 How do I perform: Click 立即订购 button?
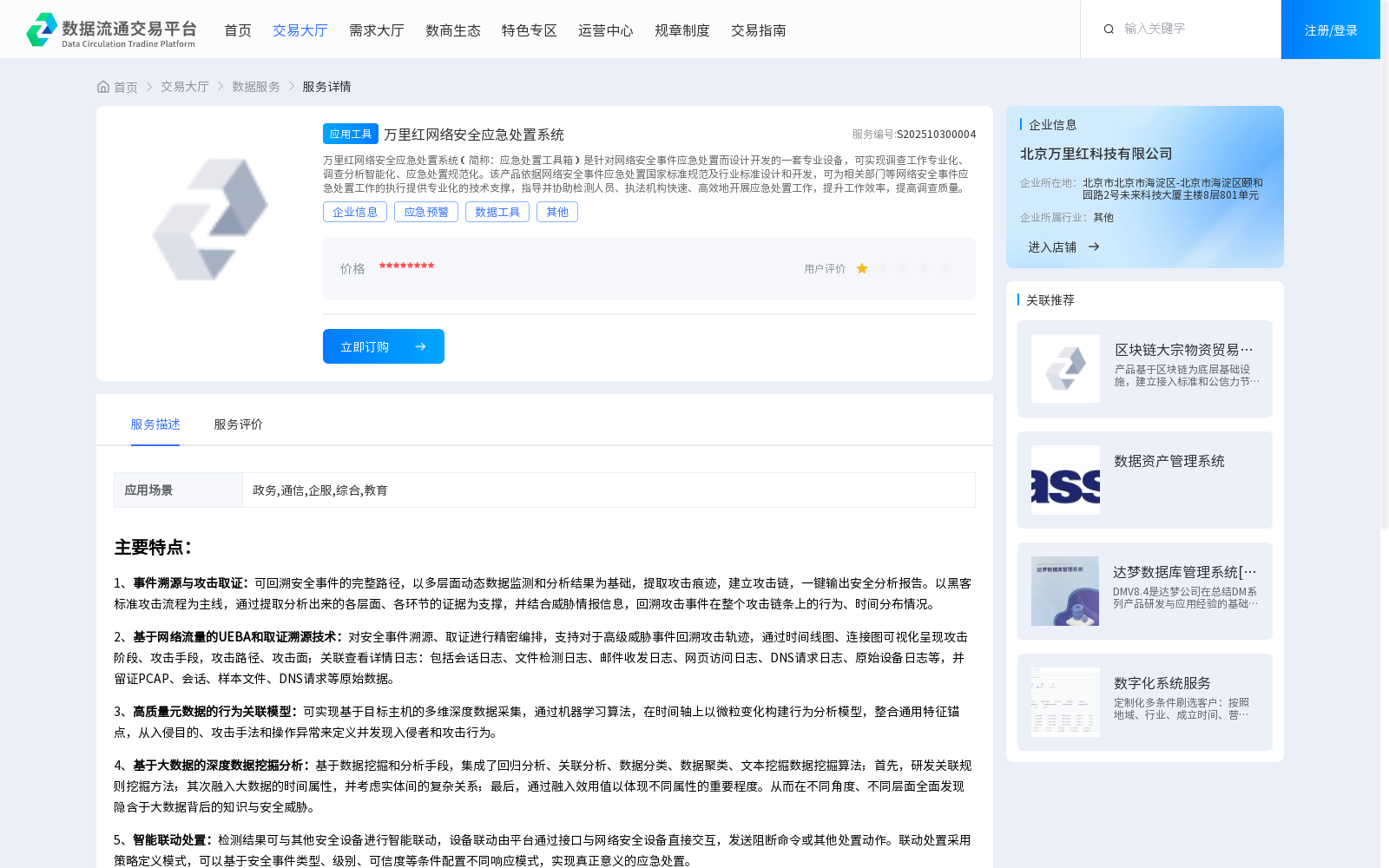384,346
